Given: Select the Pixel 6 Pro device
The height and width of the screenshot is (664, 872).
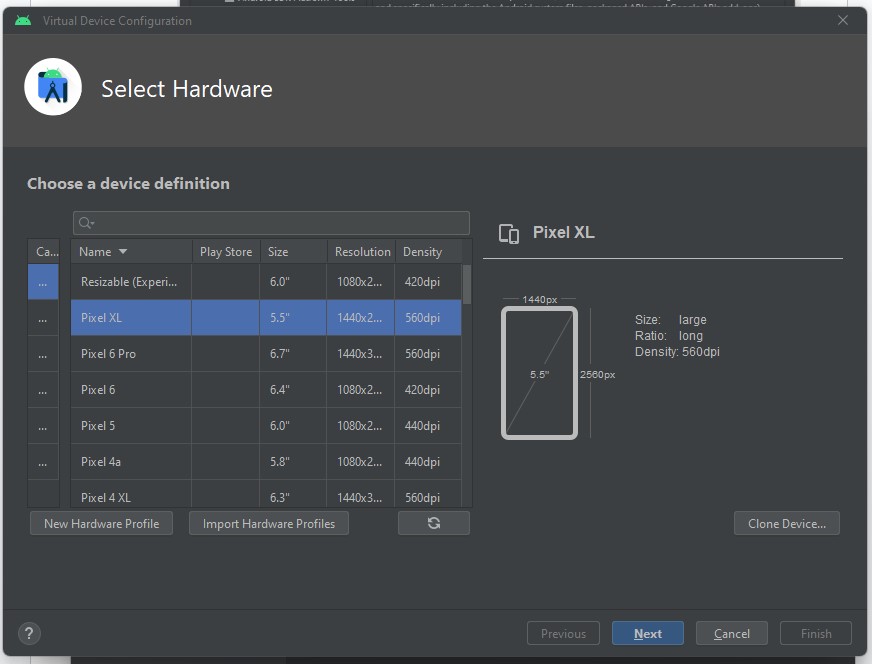Looking at the screenshot, I should pyautogui.click(x=266, y=354).
